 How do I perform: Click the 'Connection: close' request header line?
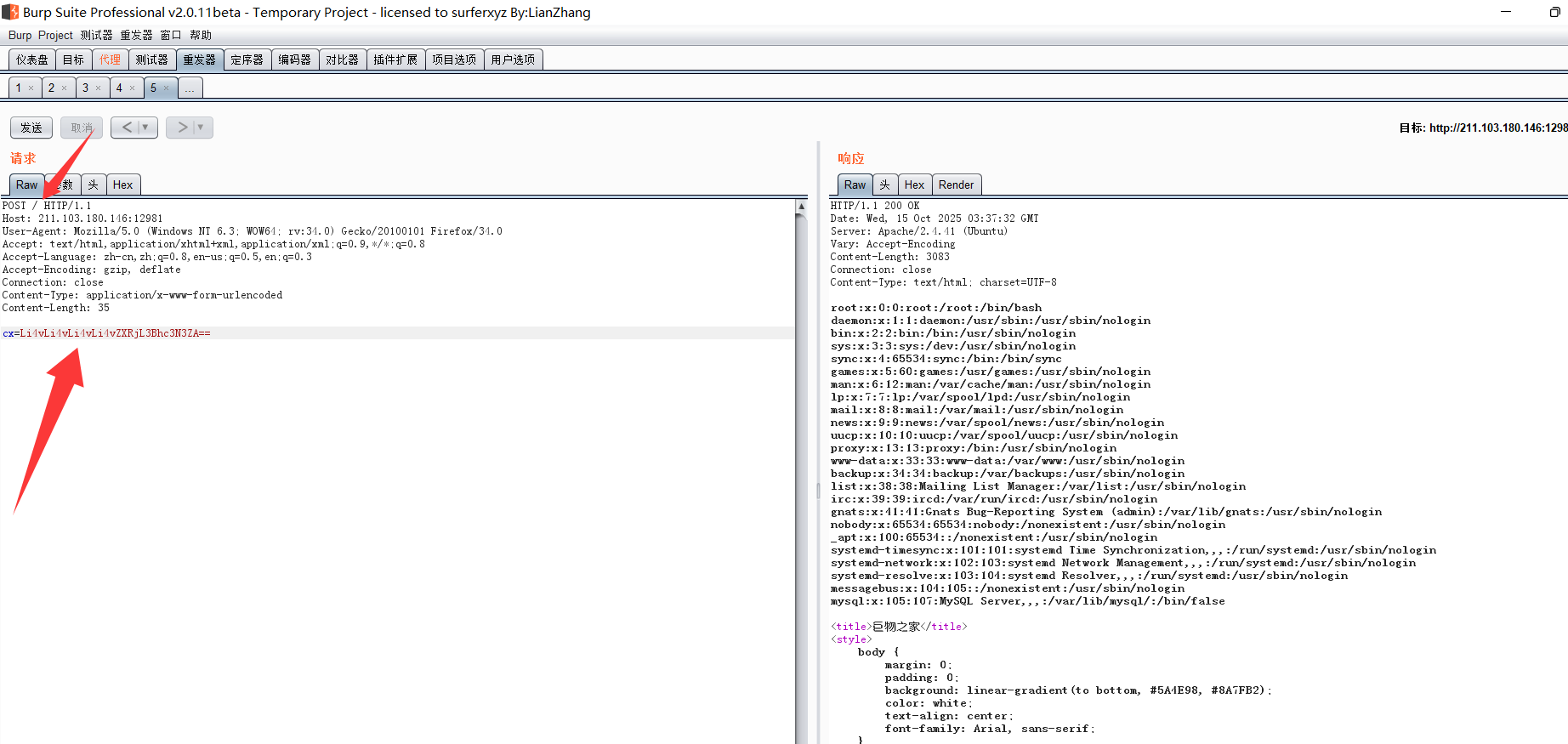pos(53,282)
